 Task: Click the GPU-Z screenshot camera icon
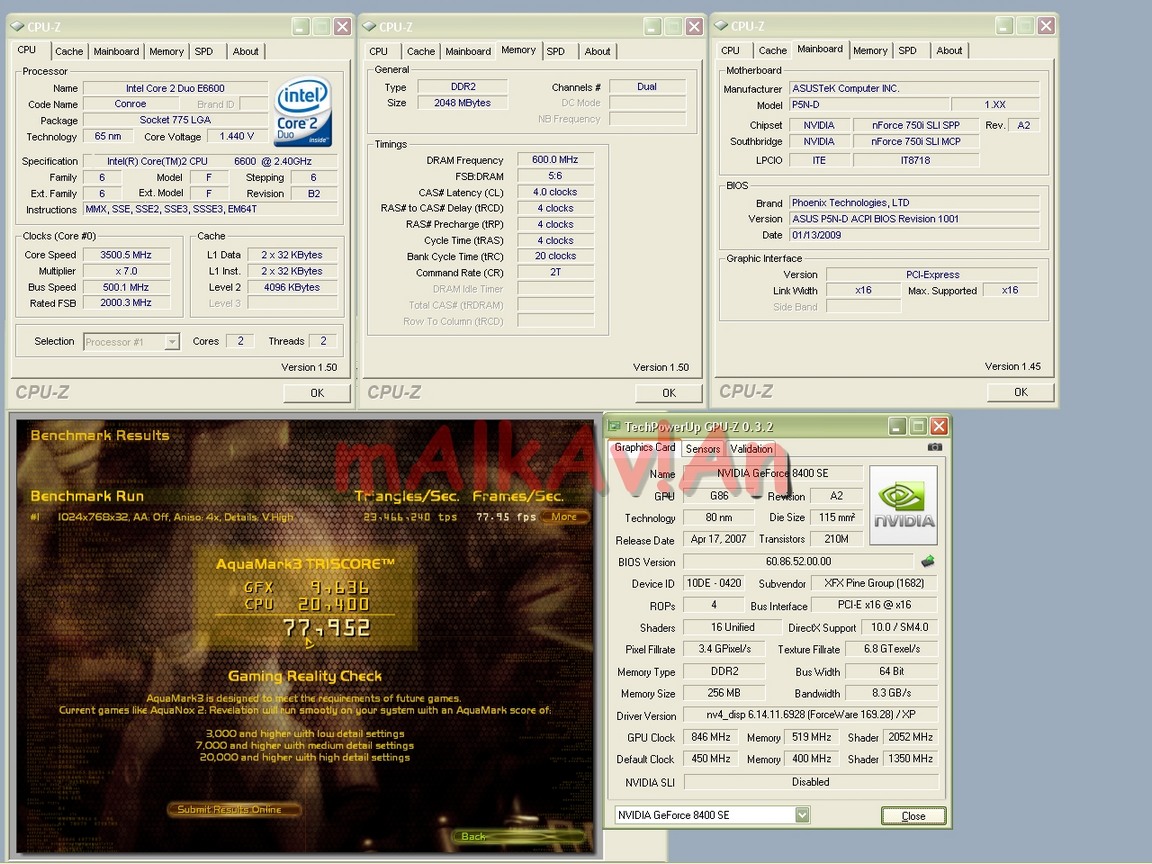pos(935,447)
